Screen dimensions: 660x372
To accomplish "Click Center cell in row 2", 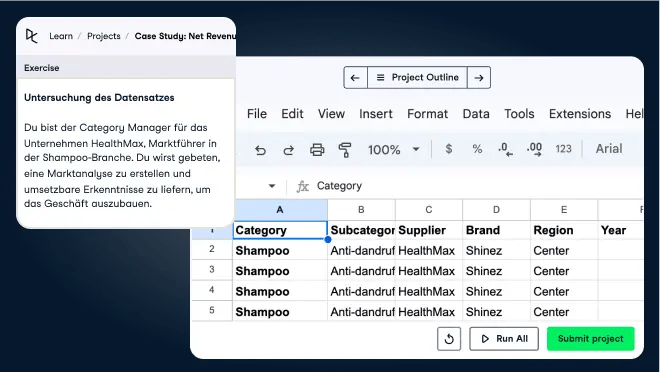I will pyautogui.click(x=564, y=250).
